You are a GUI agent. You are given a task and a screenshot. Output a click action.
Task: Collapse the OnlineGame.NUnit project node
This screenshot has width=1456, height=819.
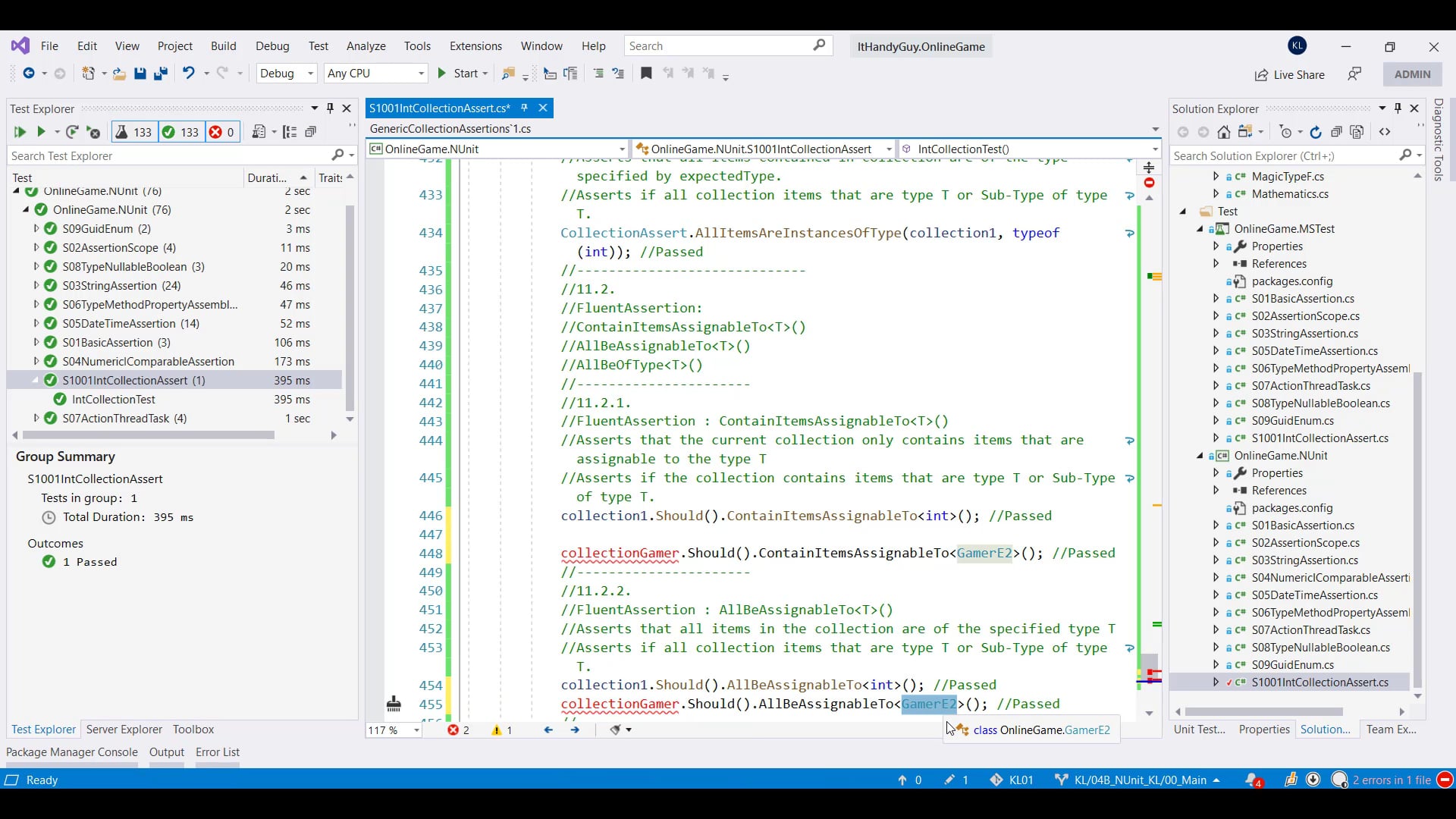click(1200, 456)
